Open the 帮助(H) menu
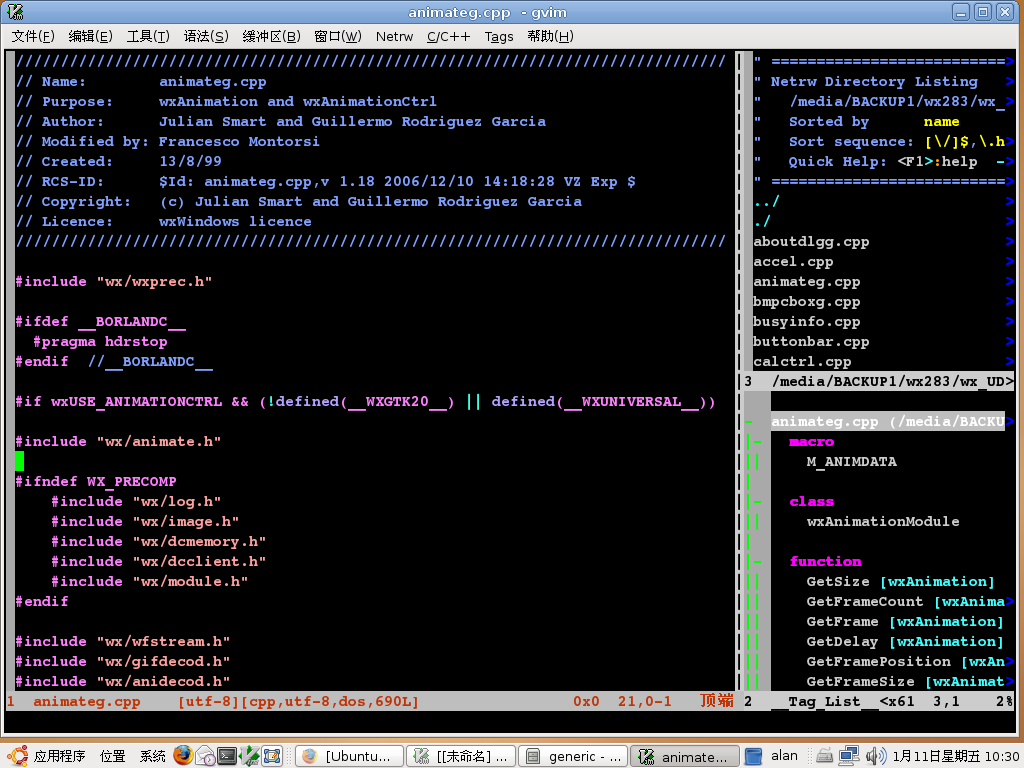This screenshot has width=1024, height=768. [551, 36]
